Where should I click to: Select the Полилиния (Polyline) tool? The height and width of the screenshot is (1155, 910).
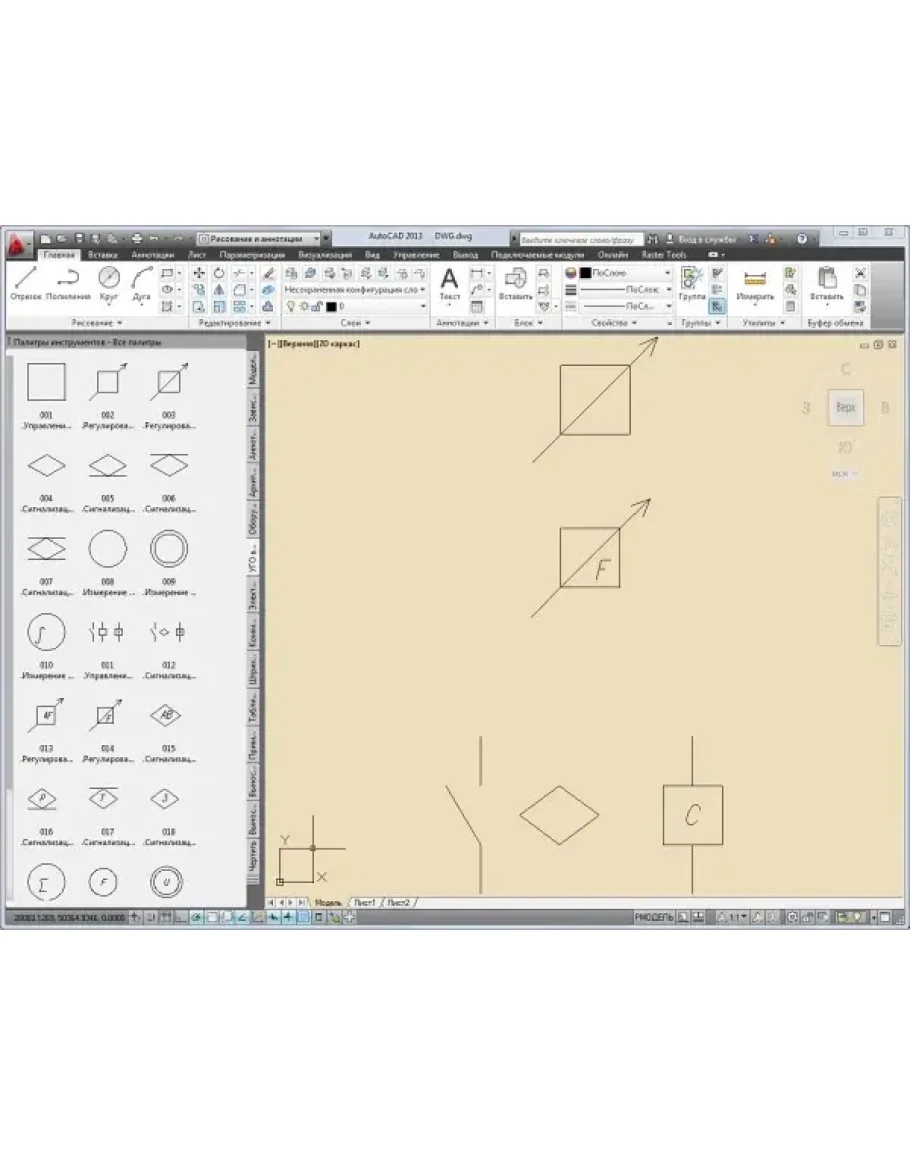click(x=68, y=281)
